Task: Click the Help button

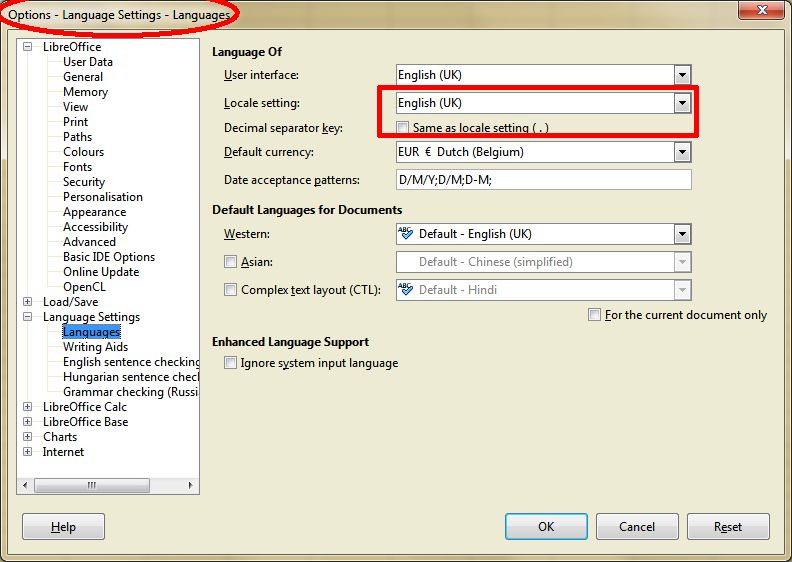Action: coord(63,527)
